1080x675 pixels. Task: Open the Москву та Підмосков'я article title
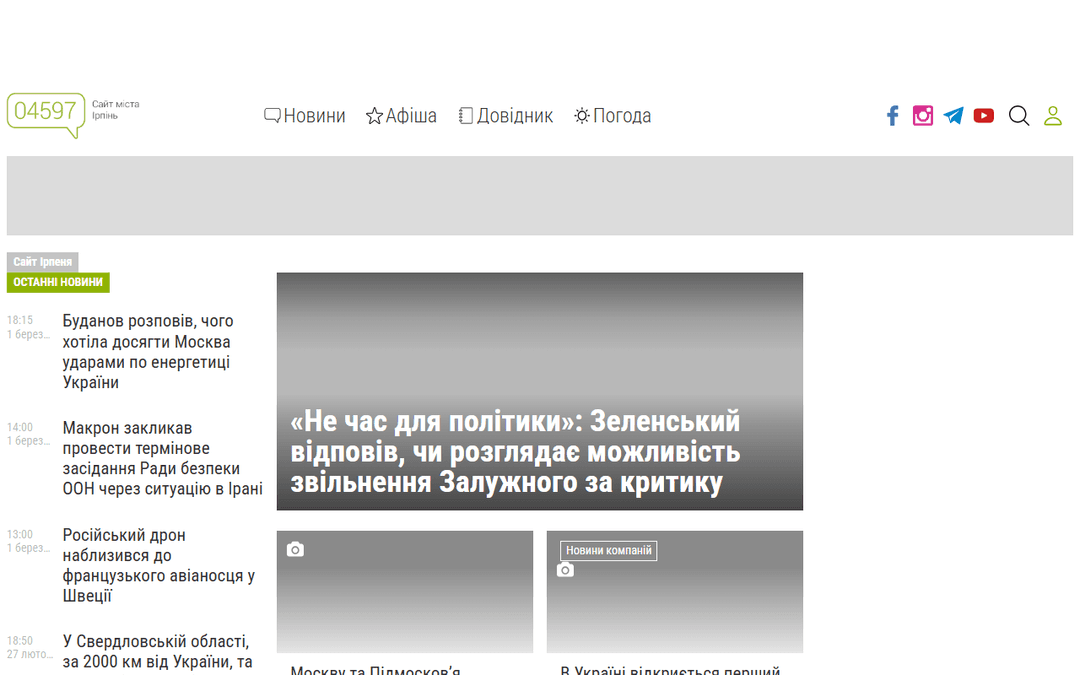pyautogui.click(x=375, y=669)
